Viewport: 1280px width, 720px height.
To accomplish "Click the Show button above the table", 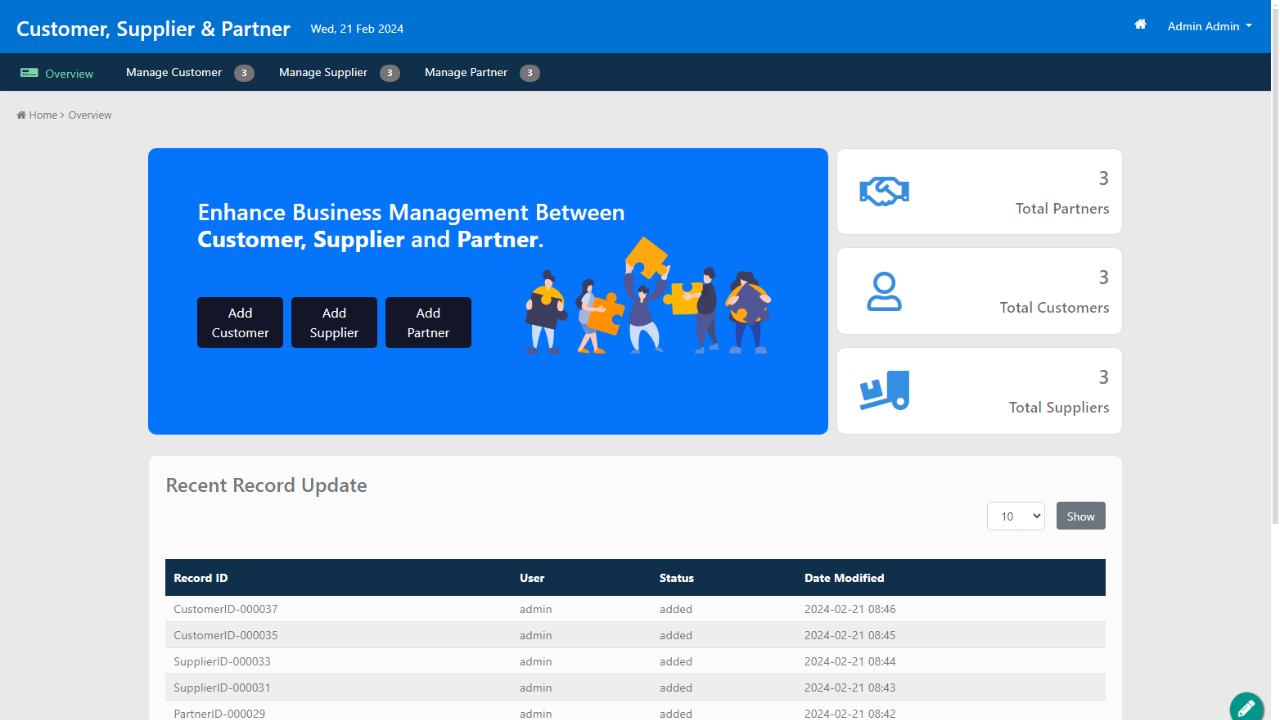I will click(x=1080, y=516).
